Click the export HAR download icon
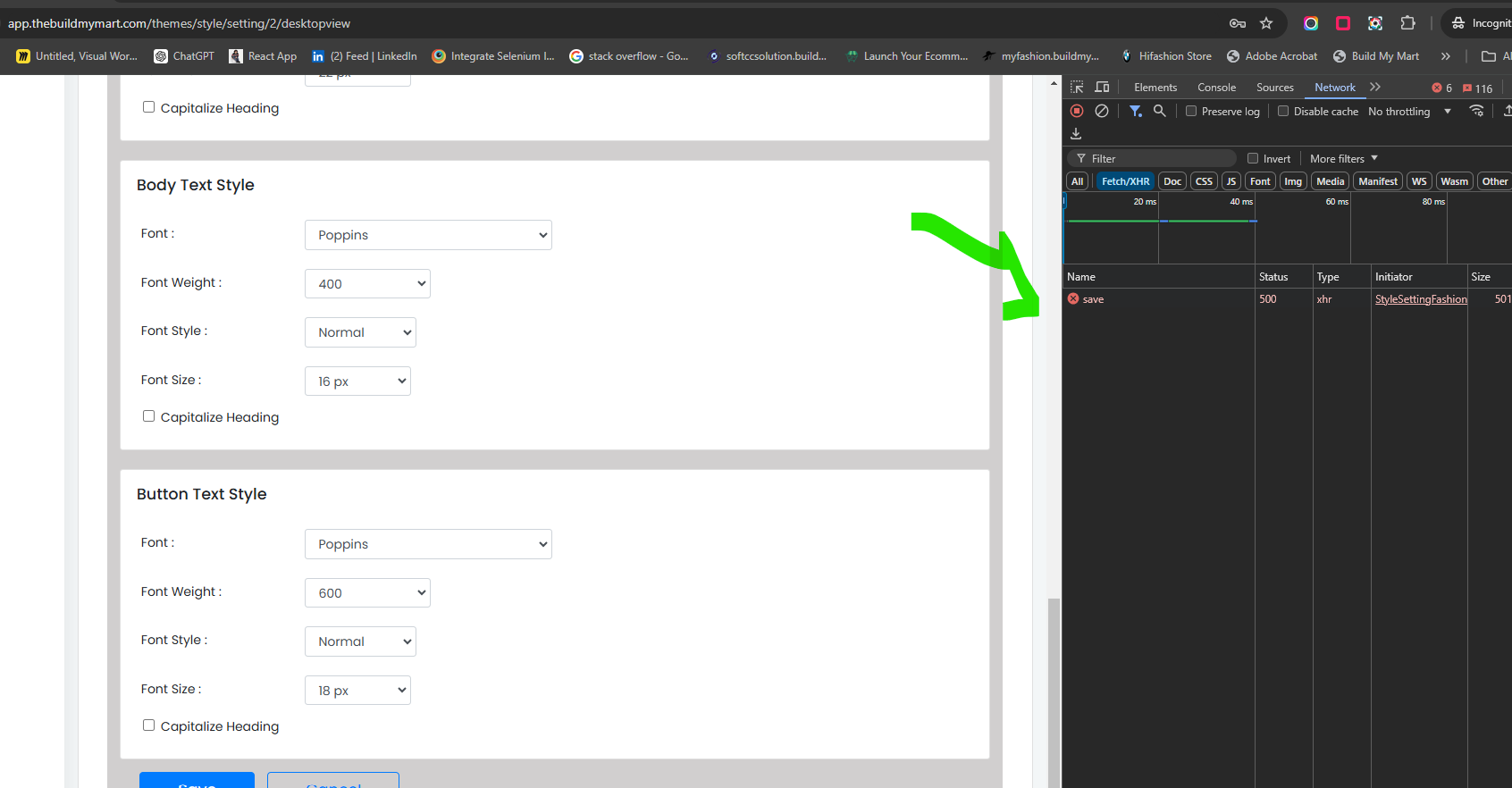Viewport: 1512px width, 788px height. click(1076, 133)
